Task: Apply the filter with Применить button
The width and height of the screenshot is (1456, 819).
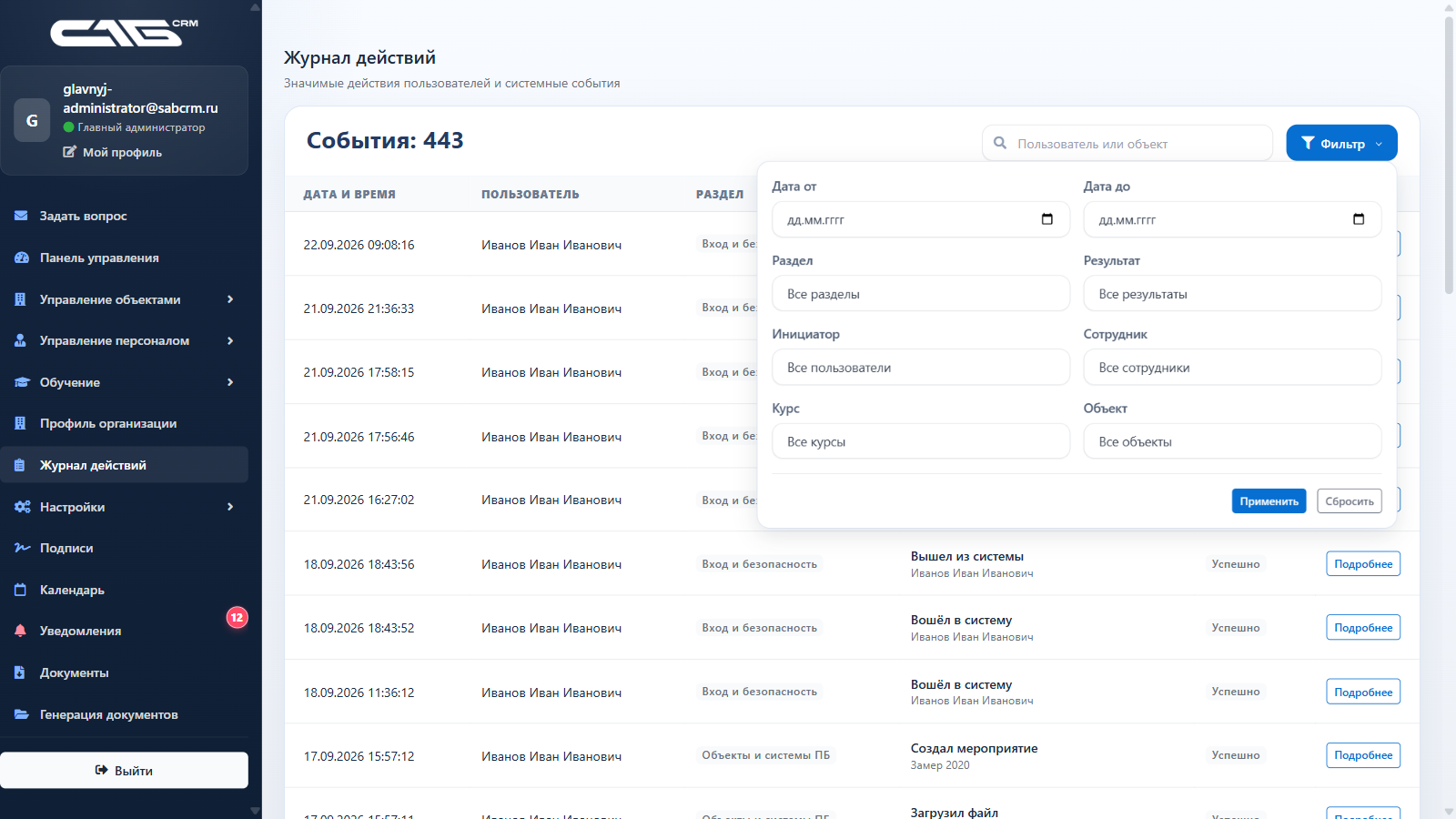Action: (1269, 501)
